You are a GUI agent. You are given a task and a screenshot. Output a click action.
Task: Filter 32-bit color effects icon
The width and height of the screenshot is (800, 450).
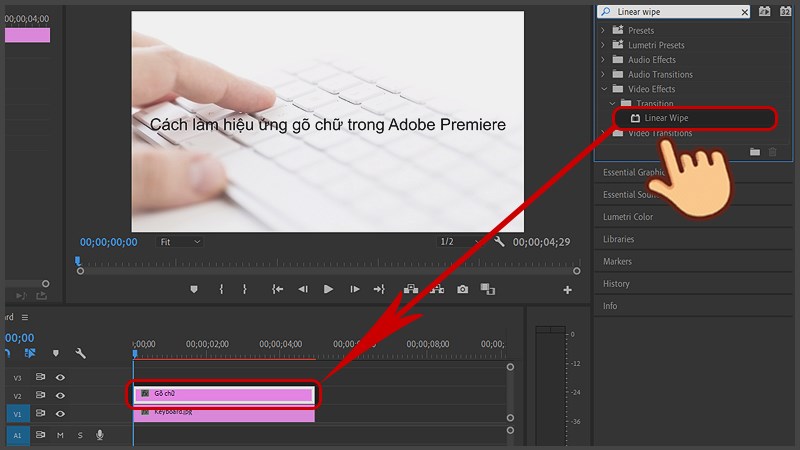click(x=786, y=11)
